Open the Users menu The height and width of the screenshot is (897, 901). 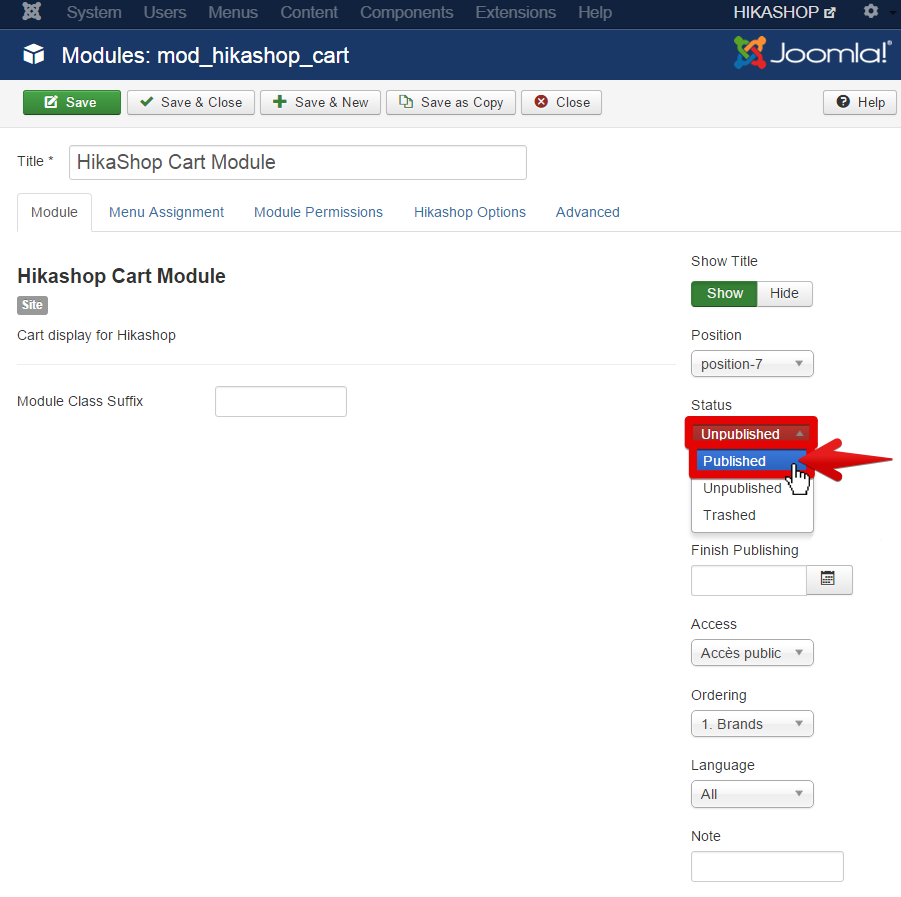coord(165,12)
